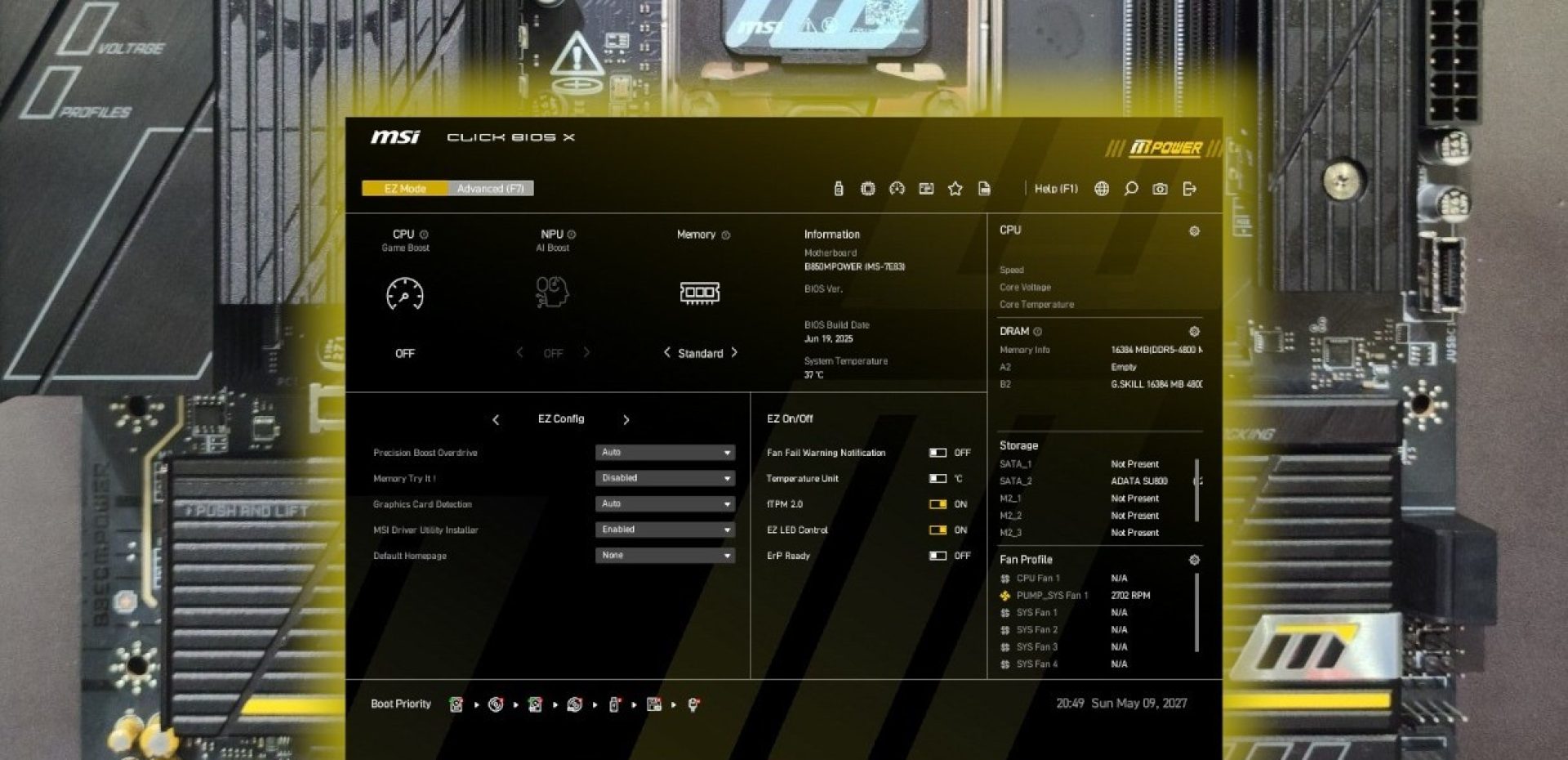Click the info icon beside NPU
The height and width of the screenshot is (760, 1568).
coord(572,235)
